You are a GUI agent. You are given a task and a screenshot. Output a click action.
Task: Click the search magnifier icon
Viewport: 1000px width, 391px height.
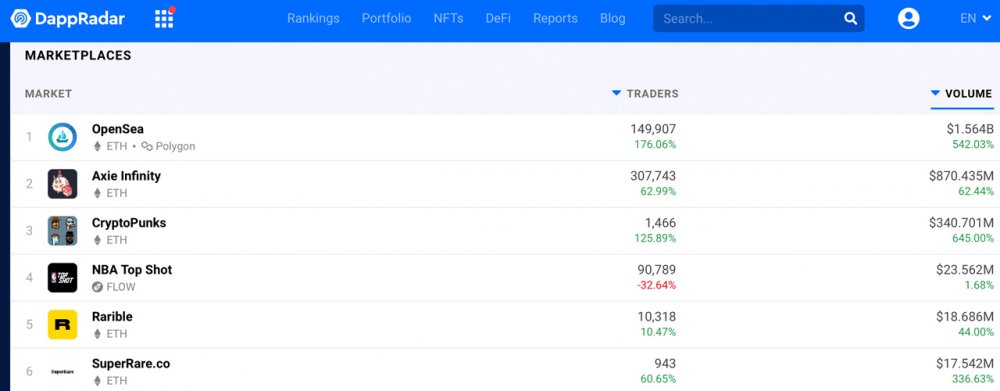click(851, 18)
